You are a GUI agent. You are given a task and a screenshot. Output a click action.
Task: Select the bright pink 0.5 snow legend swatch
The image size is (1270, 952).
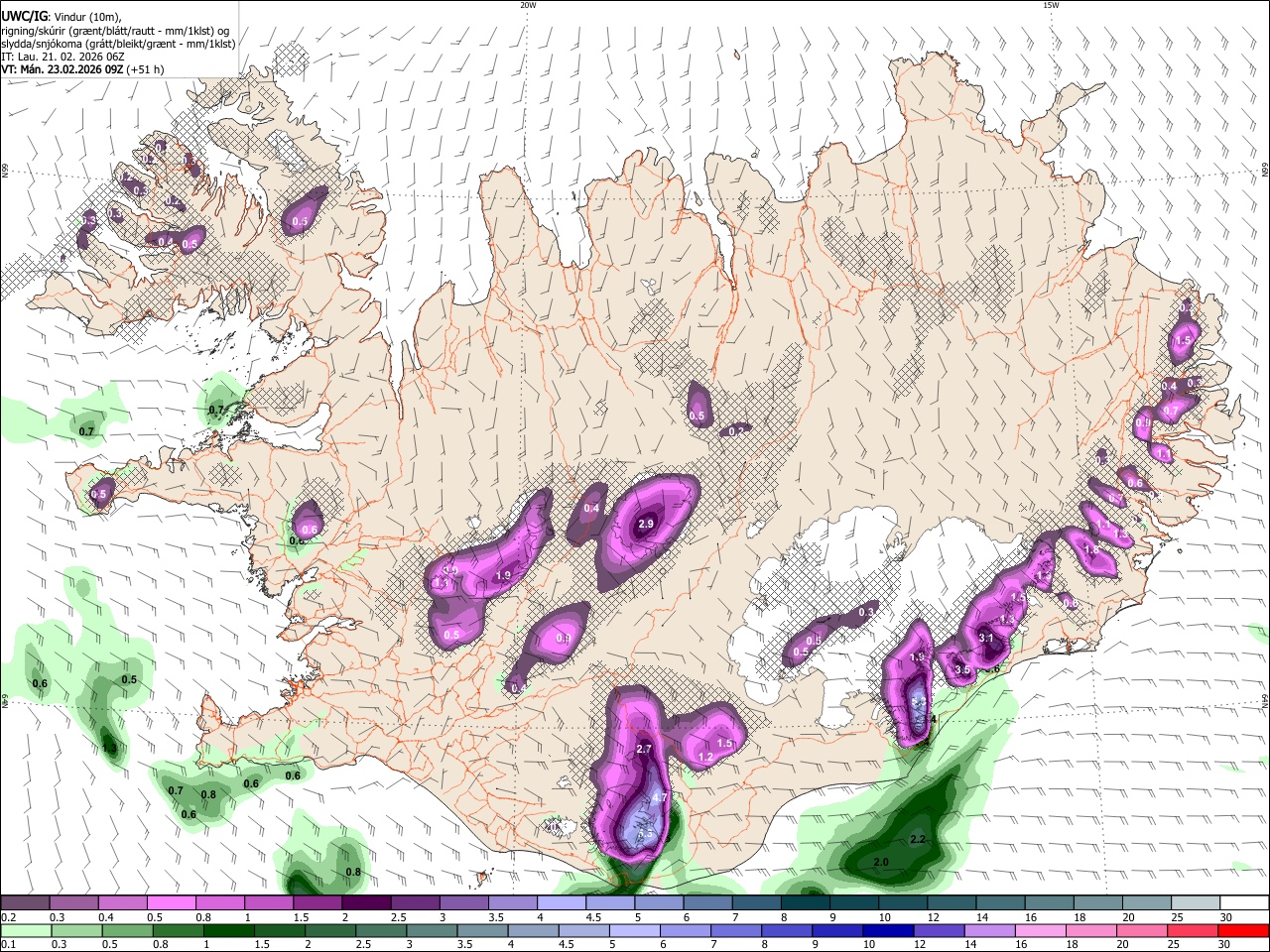coord(171,903)
